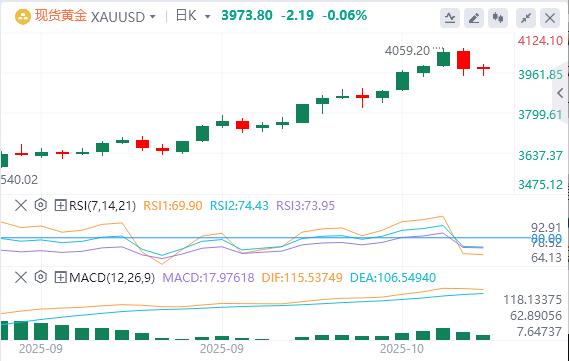Expand the MACD panel with plus icon
This screenshot has width=569, height=361.
point(60,278)
